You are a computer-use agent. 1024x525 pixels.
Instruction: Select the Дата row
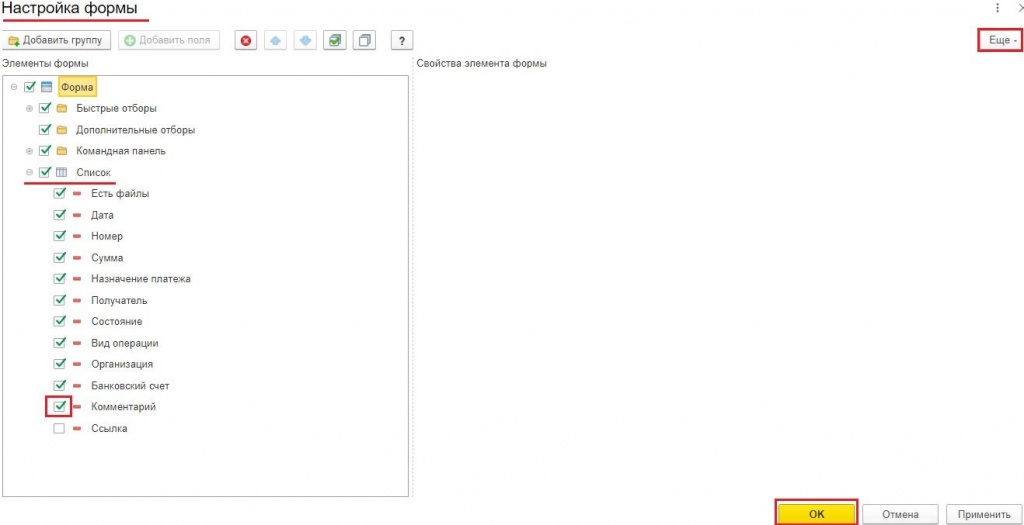click(103, 215)
